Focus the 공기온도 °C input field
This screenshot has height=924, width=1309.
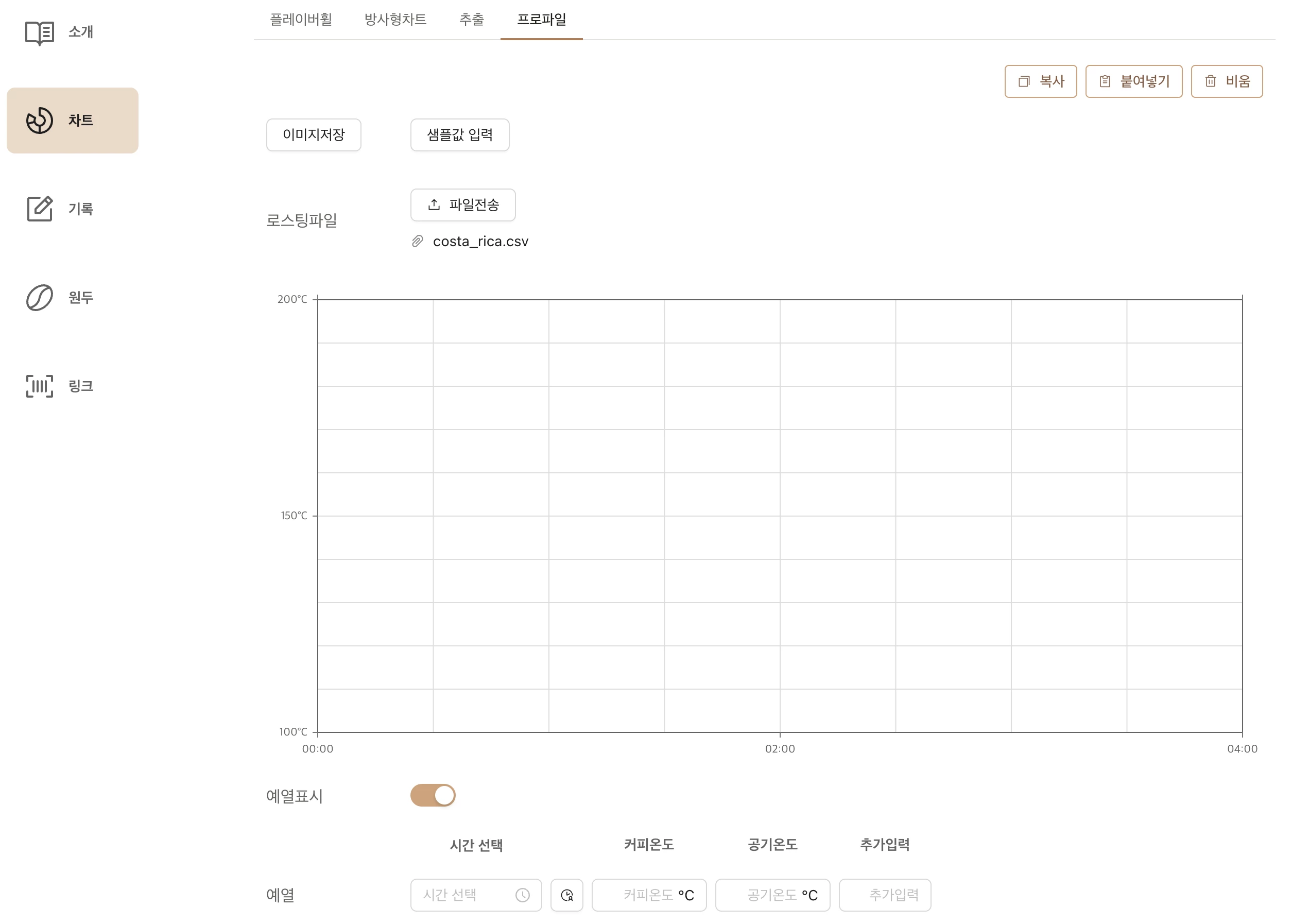pos(772,895)
